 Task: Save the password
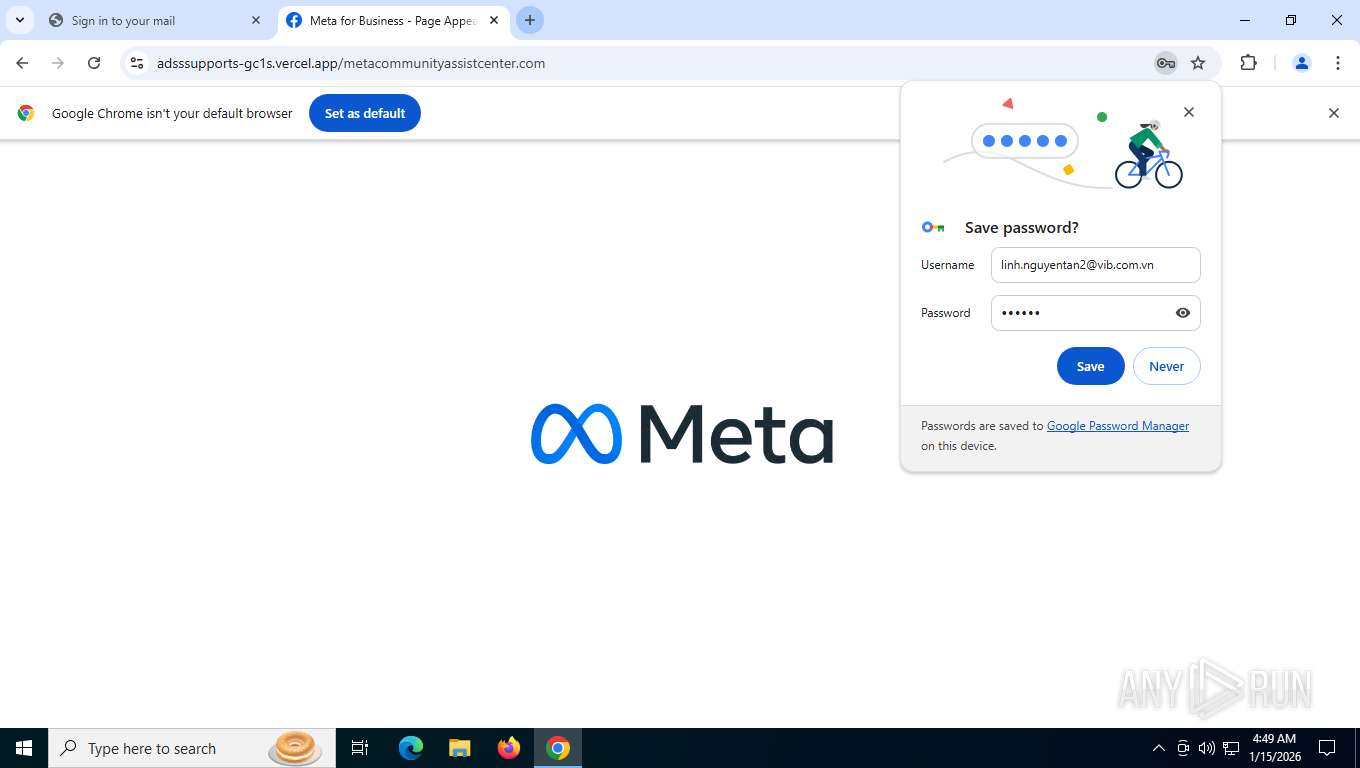[x=1090, y=366]
